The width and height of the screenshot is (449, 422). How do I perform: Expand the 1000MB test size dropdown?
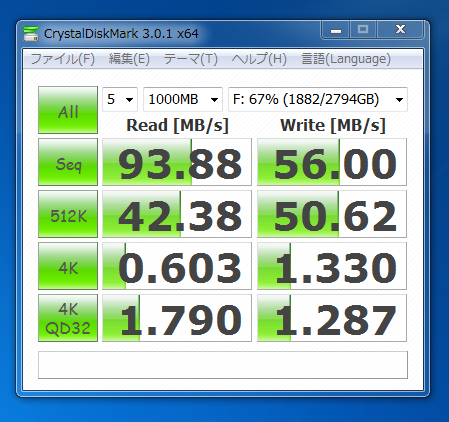pos(183,99)
